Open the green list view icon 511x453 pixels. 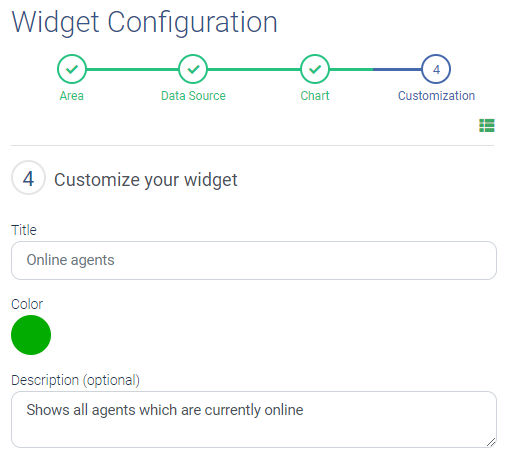tap(487, 125)
